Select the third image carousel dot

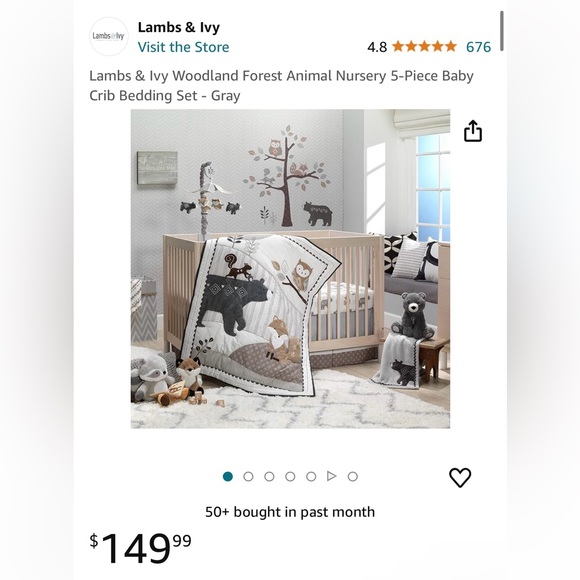coord(269,476)
